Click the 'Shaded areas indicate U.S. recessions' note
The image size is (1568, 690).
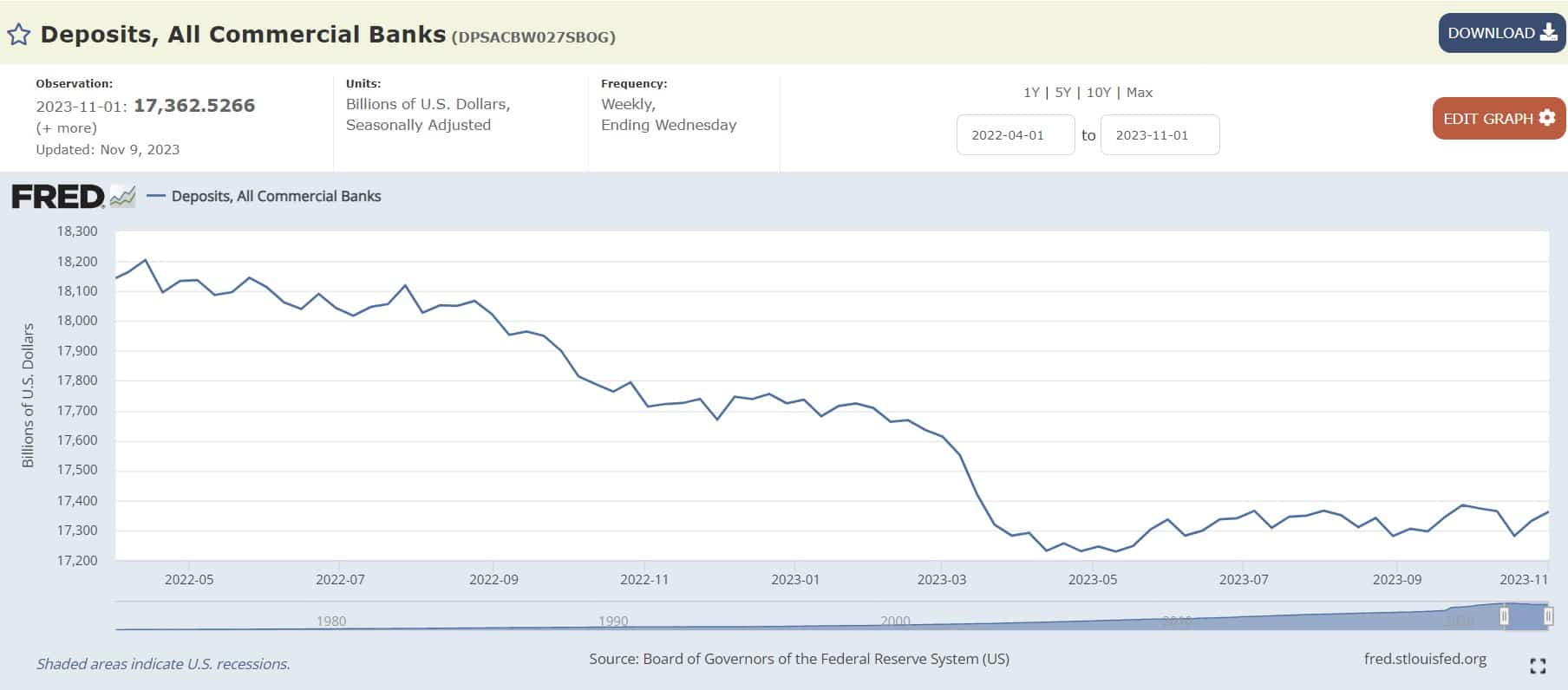pyautogui.click(x=163, y=664)
